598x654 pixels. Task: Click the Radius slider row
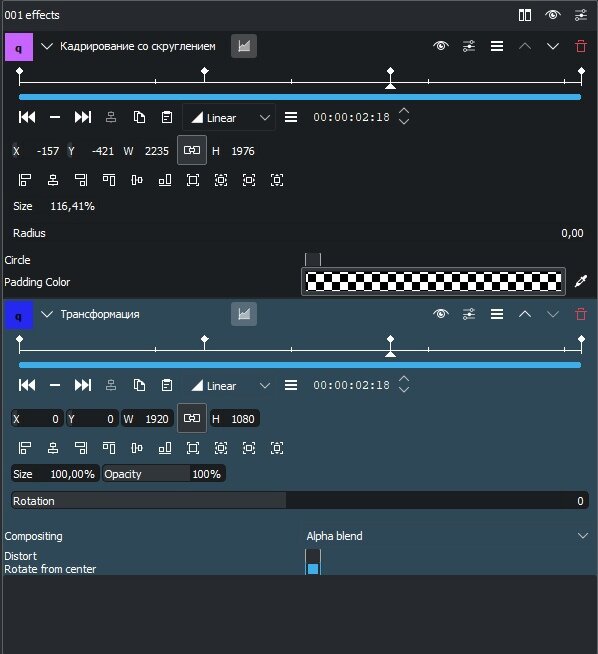(x=299, y=233)
